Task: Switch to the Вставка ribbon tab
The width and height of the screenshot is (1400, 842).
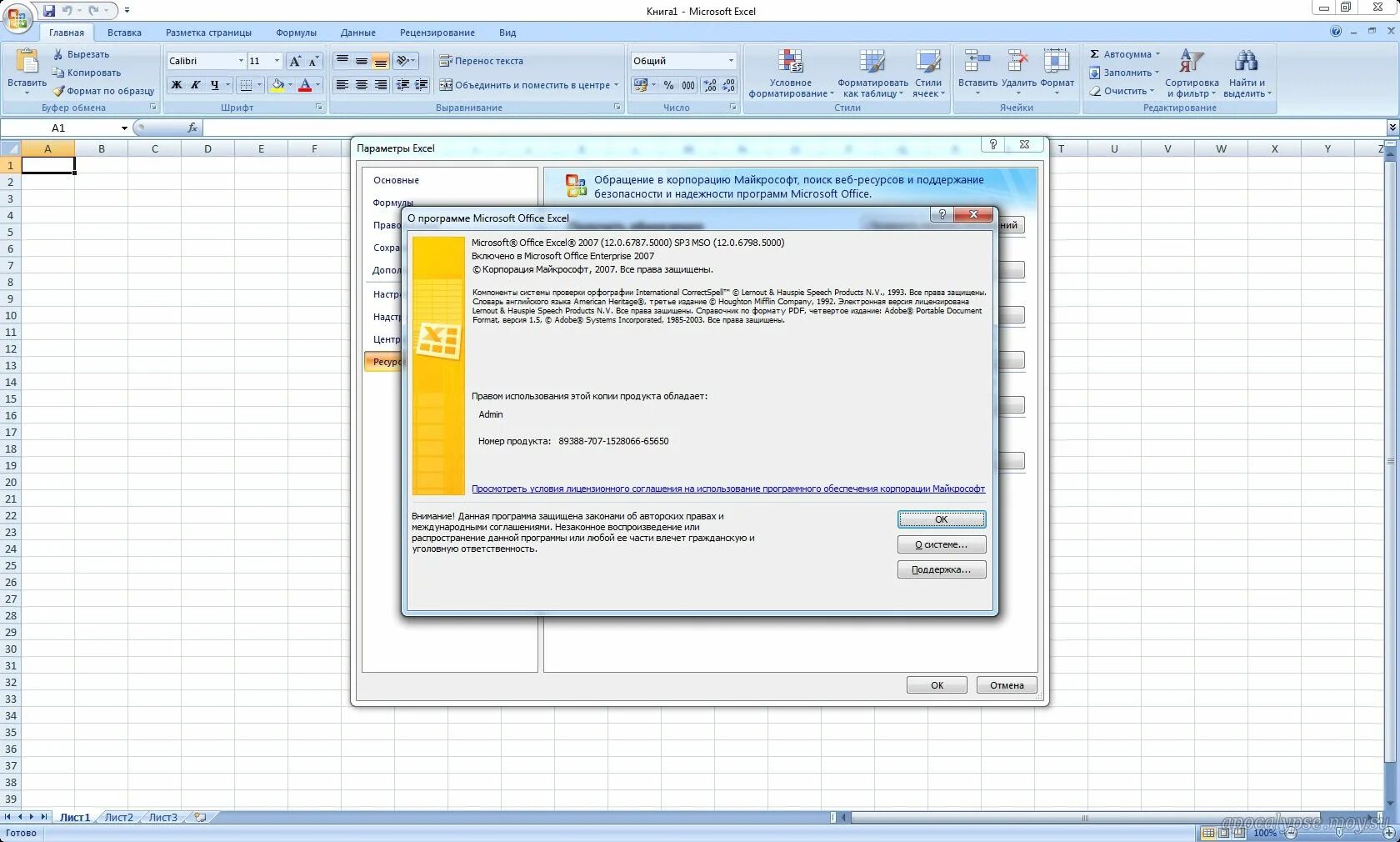Action: click(x=124, y=33)
